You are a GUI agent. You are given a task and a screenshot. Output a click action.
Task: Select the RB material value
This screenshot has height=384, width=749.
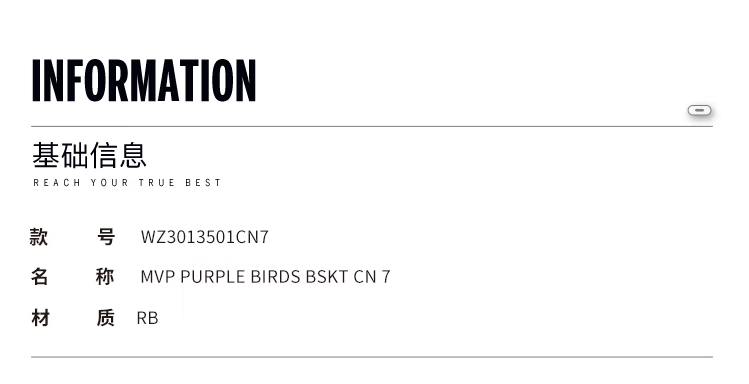pos(147,318)
